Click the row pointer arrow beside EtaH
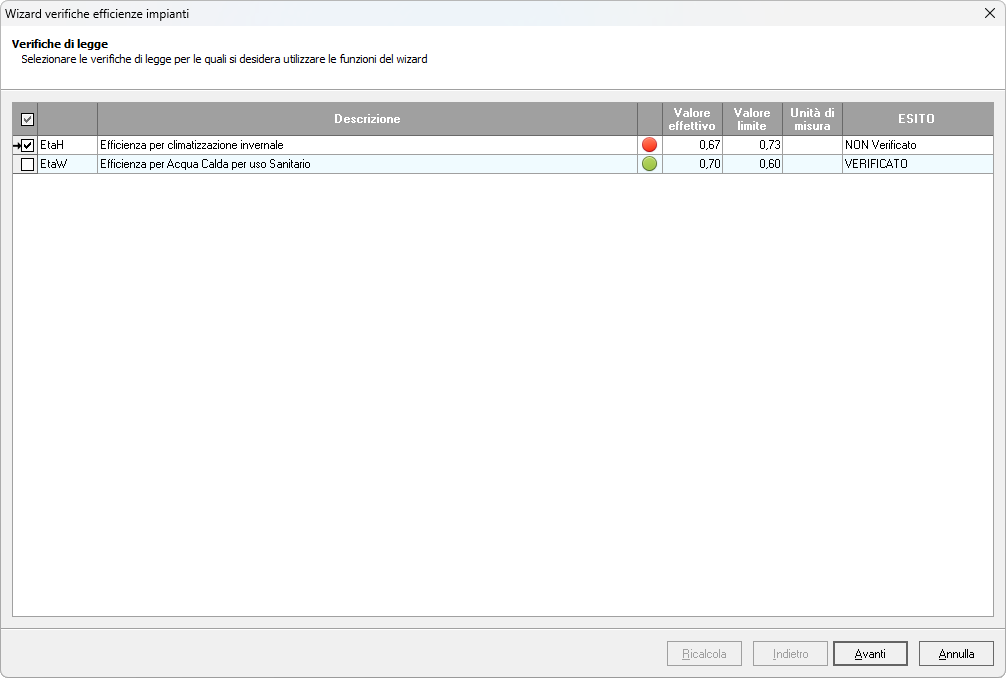Image resolution: width=1006 pixels, height=678 pixels. coord(16,146)
